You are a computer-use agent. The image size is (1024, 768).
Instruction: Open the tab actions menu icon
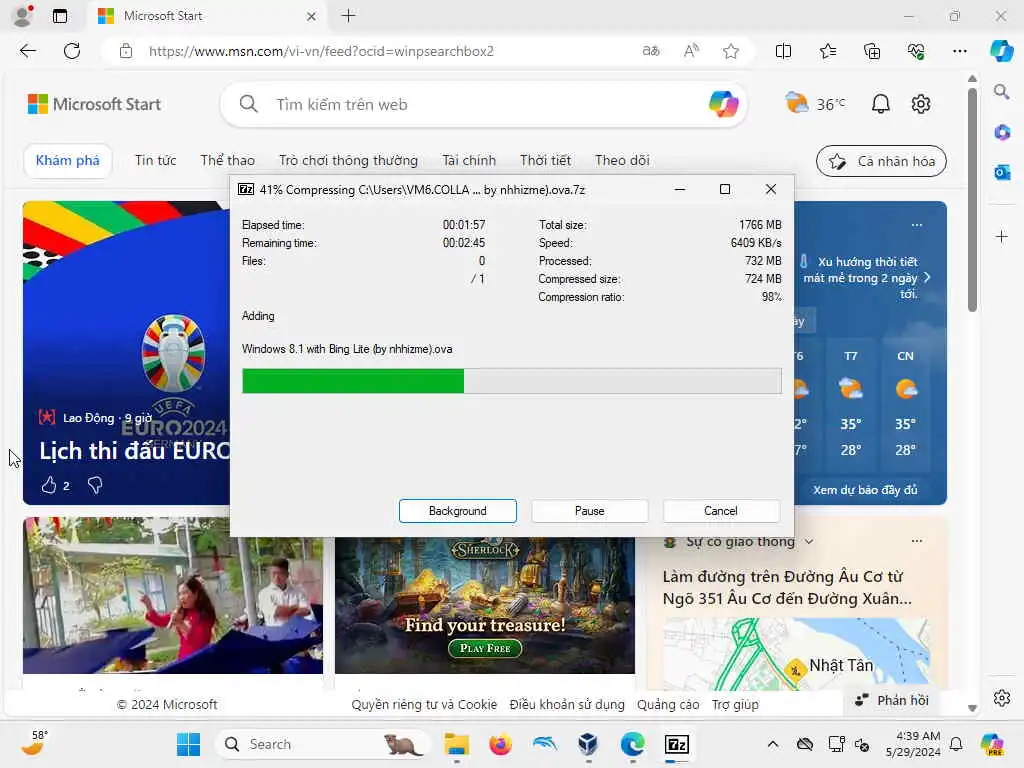point(60,16)
